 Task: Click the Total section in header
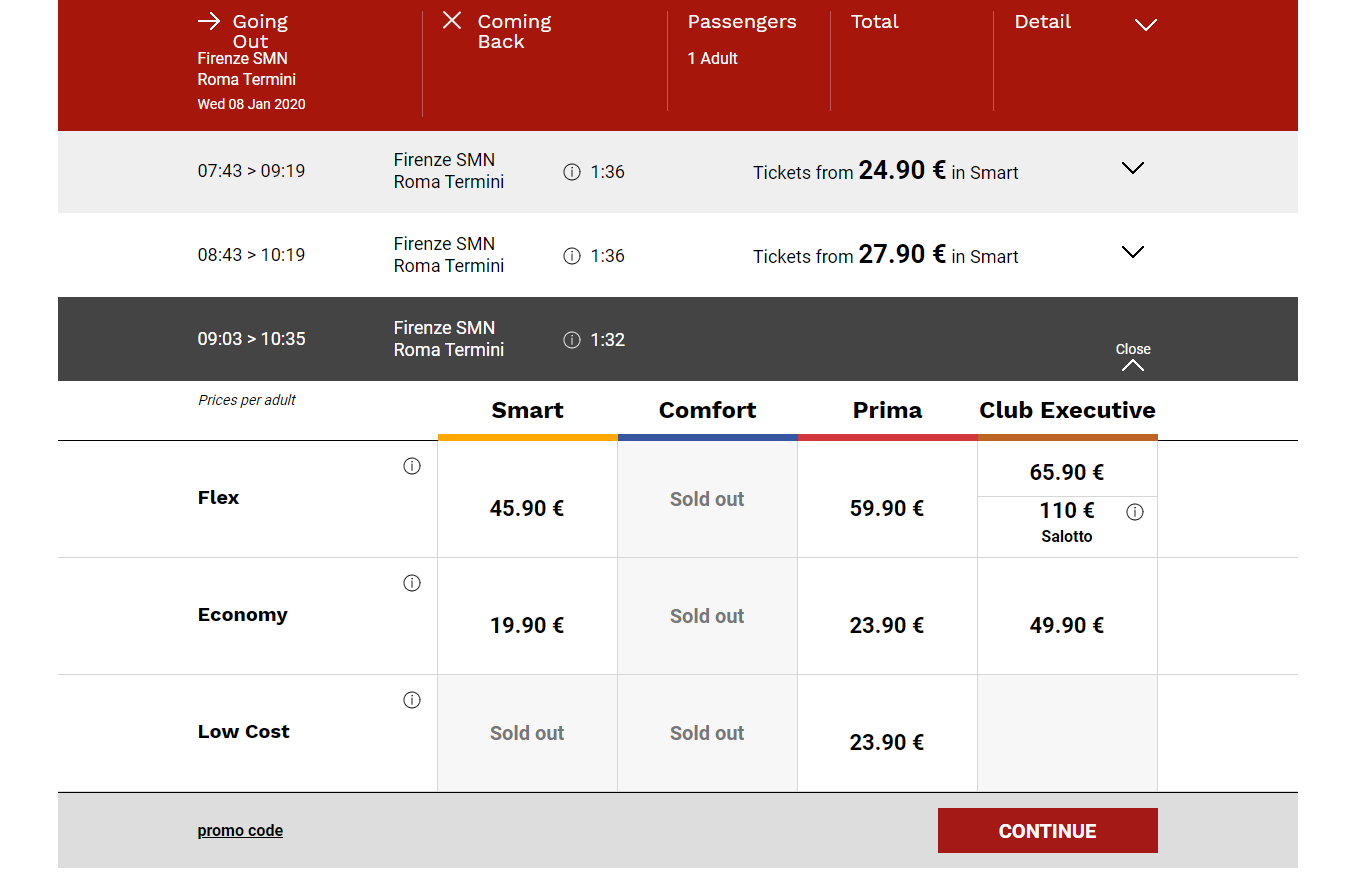click(x=912, y=62)
